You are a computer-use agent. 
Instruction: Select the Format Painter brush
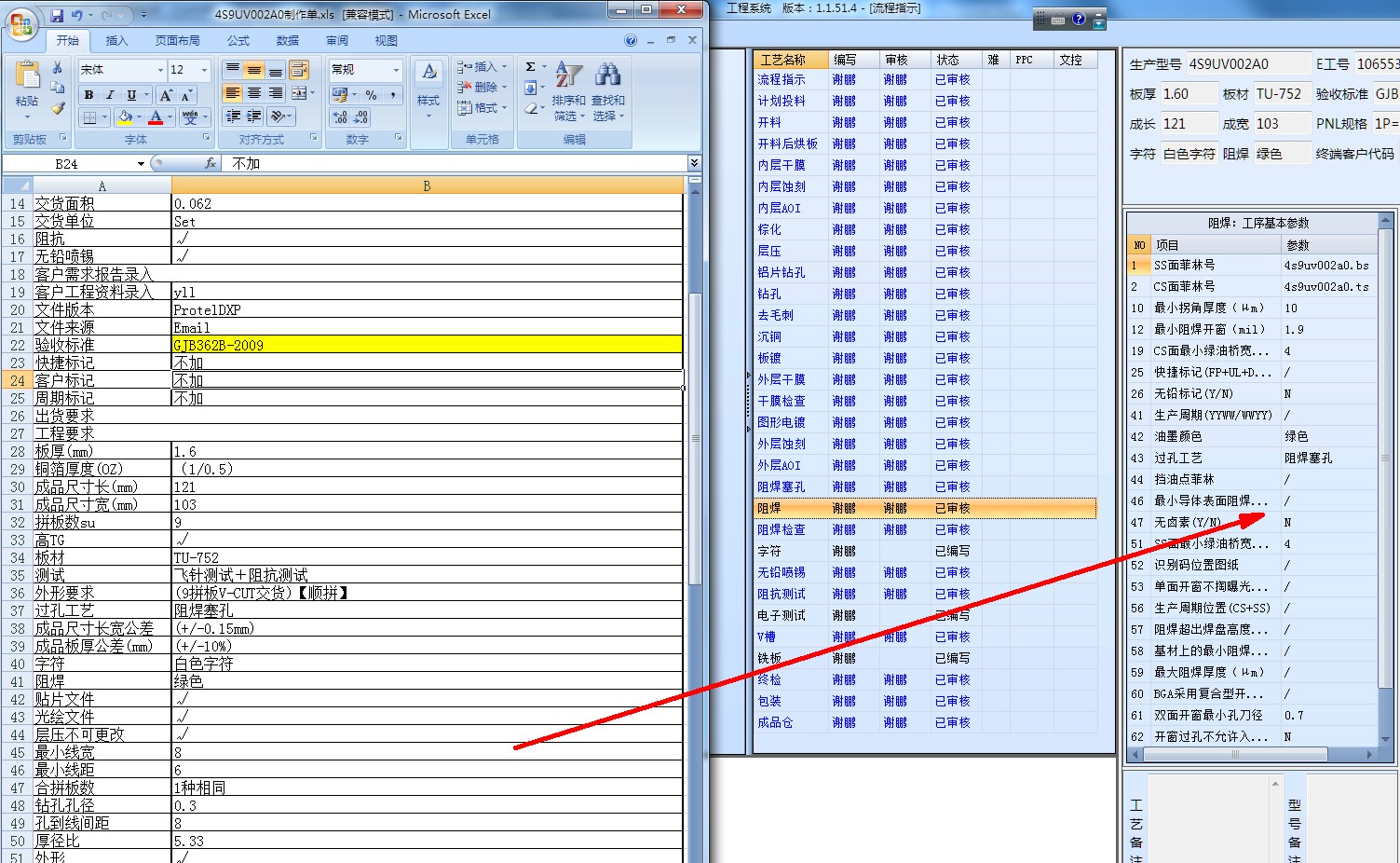(x=58, y=108)
